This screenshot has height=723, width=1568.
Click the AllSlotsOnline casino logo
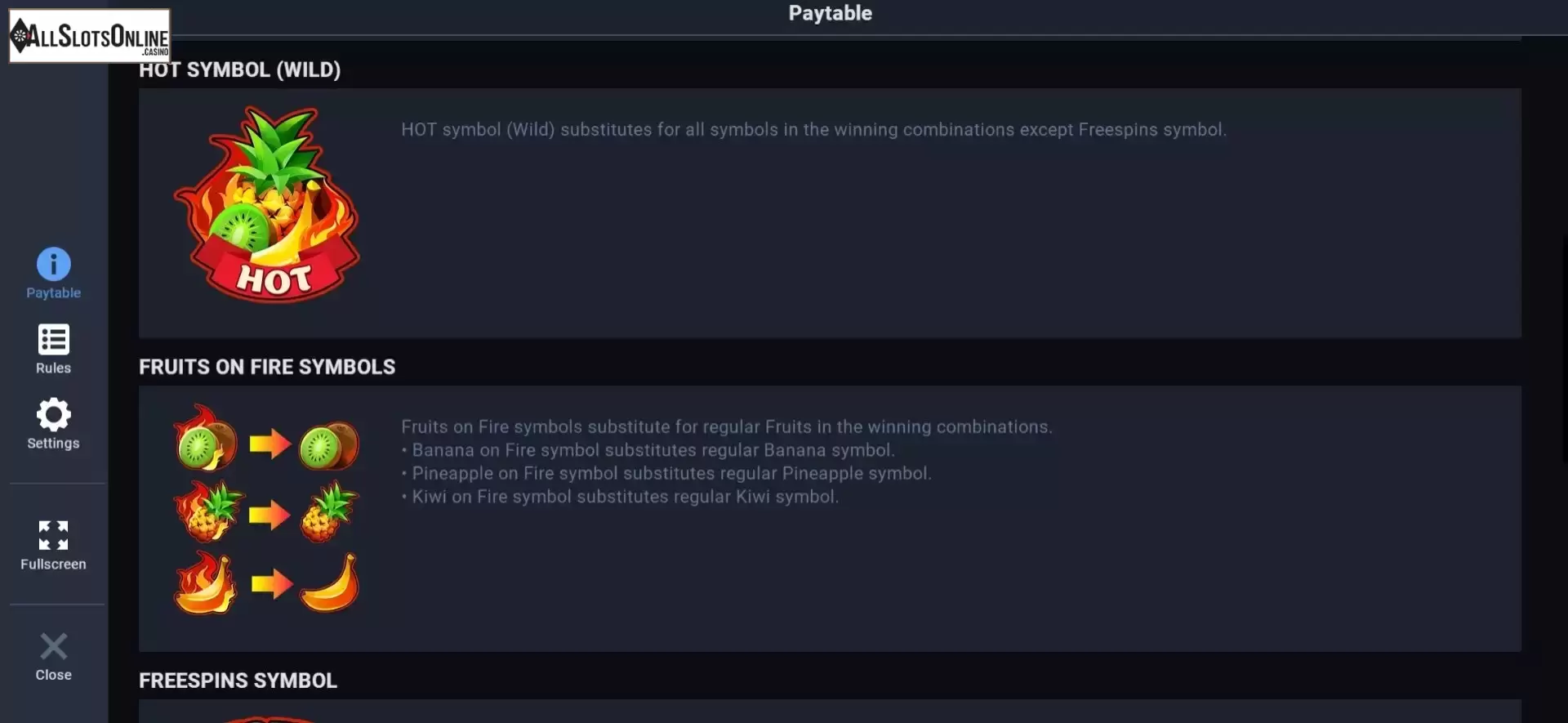click(x=90, y=36)
